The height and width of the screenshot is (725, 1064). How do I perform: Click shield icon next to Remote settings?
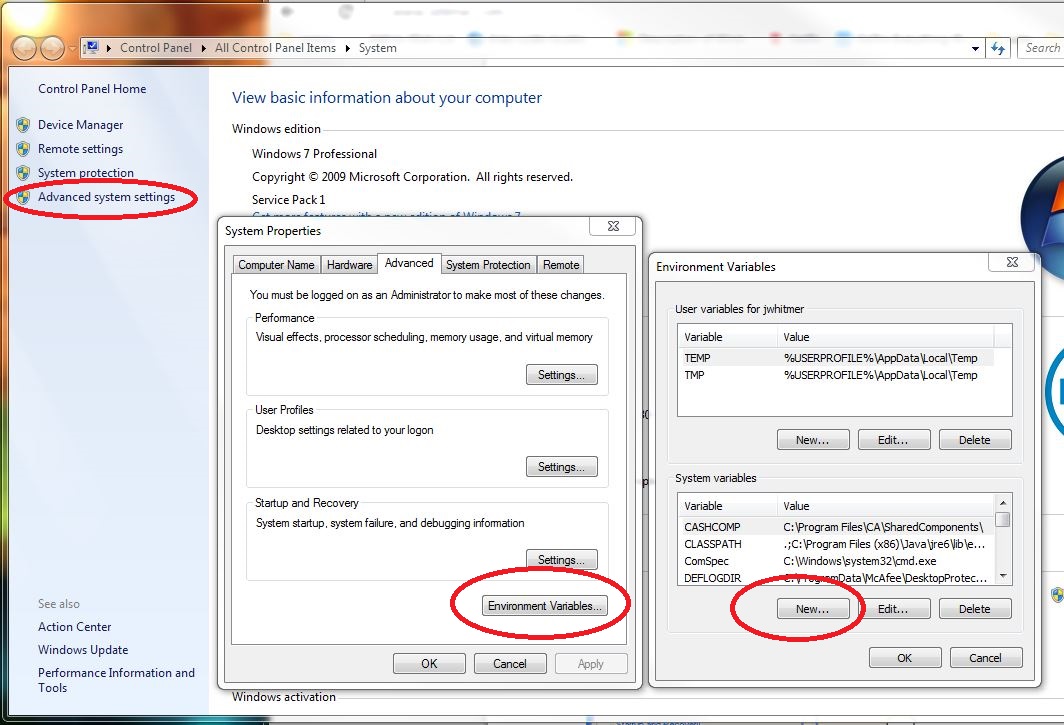pyautogui.click(x=23, y=149)
